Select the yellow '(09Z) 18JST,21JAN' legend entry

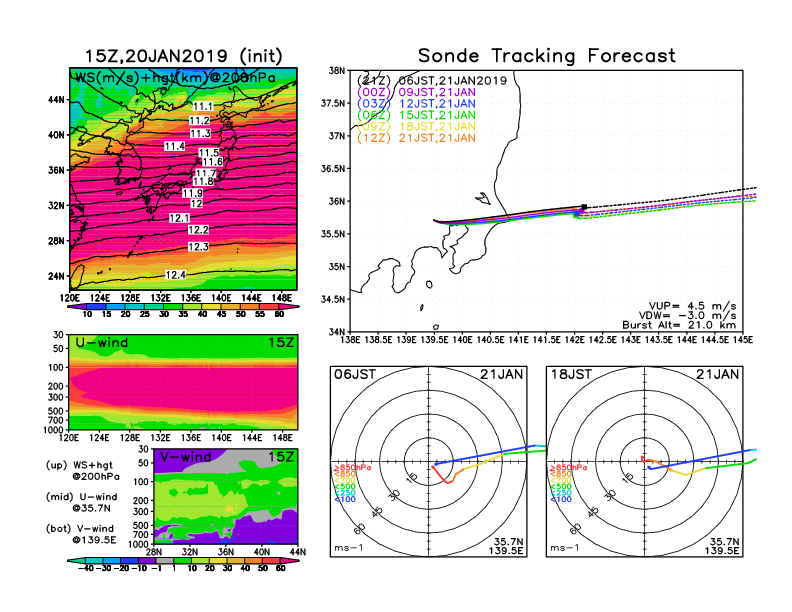pyautogui.click(x=416, y=127)
